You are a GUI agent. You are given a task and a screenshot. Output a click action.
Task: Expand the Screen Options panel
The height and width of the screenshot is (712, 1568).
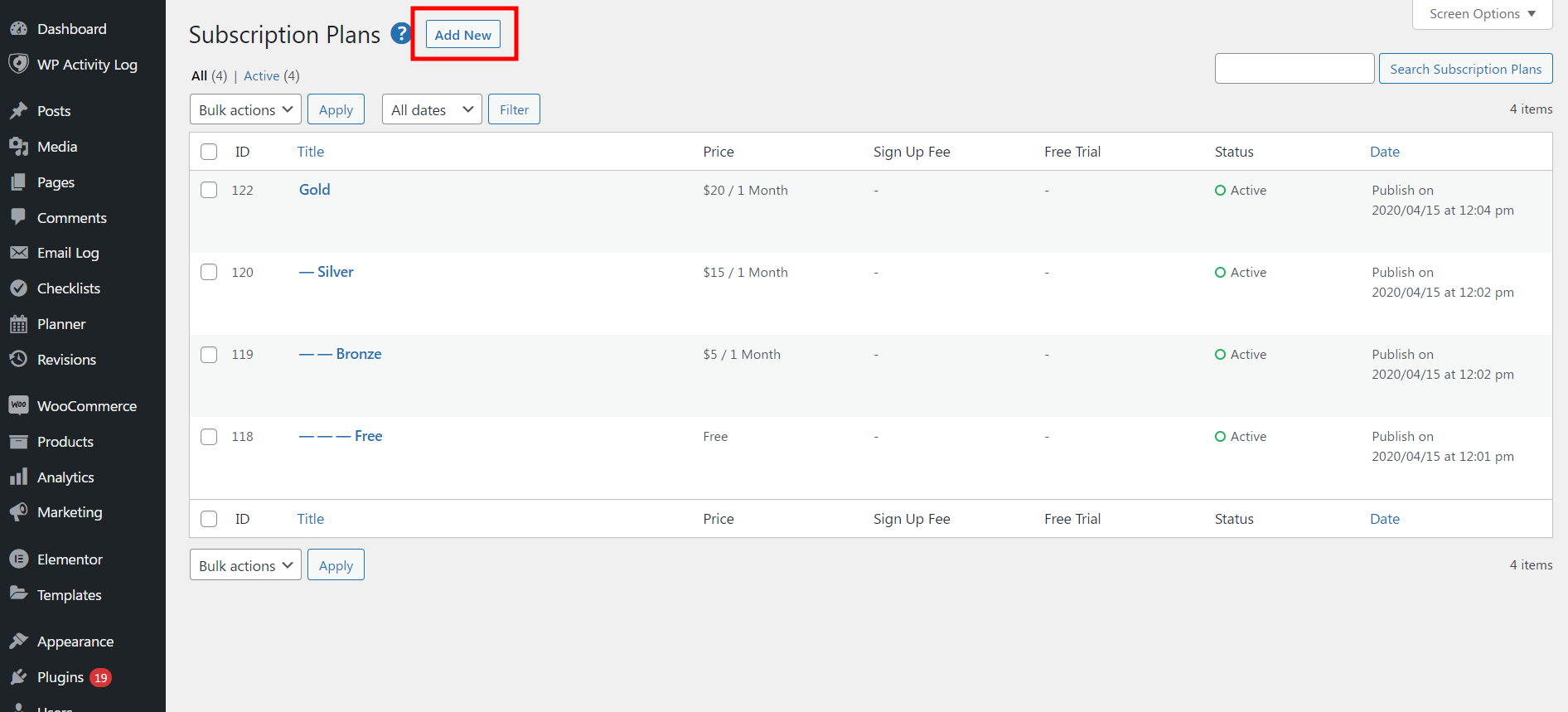(x=1482, y=14)
